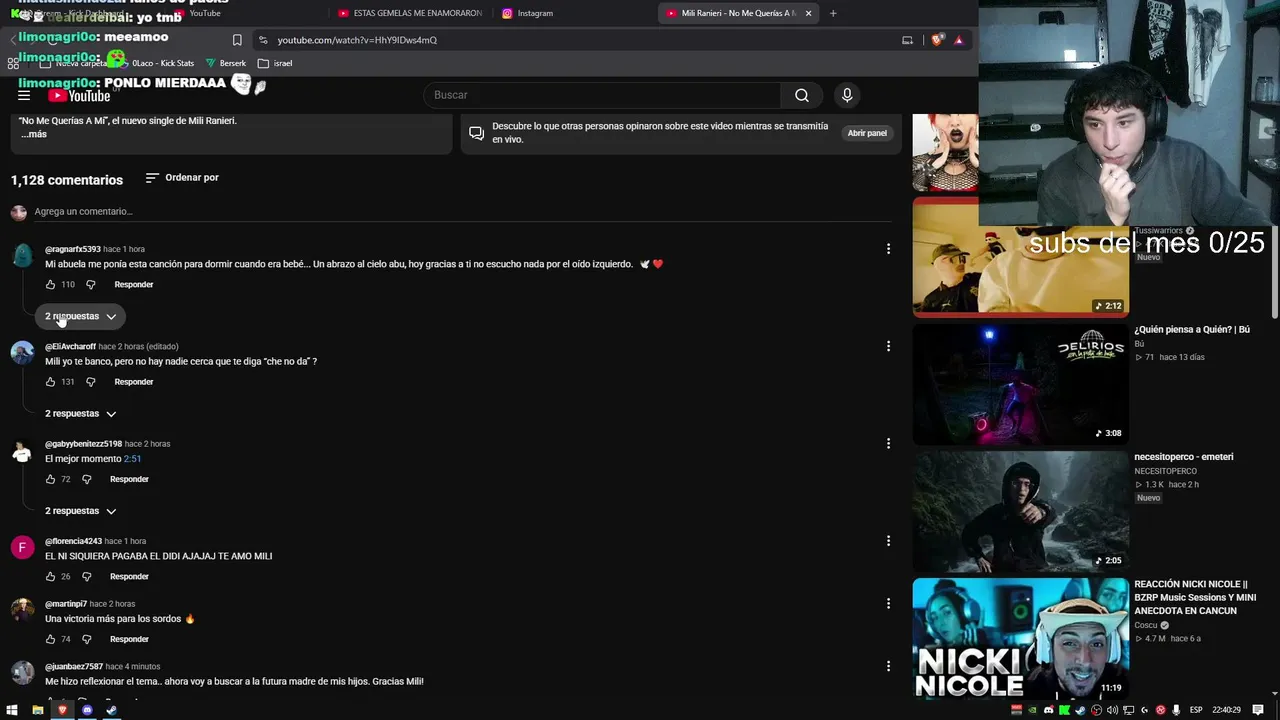
Task: Dislike the comment by @martinpi7
Action: pos(86,639)
